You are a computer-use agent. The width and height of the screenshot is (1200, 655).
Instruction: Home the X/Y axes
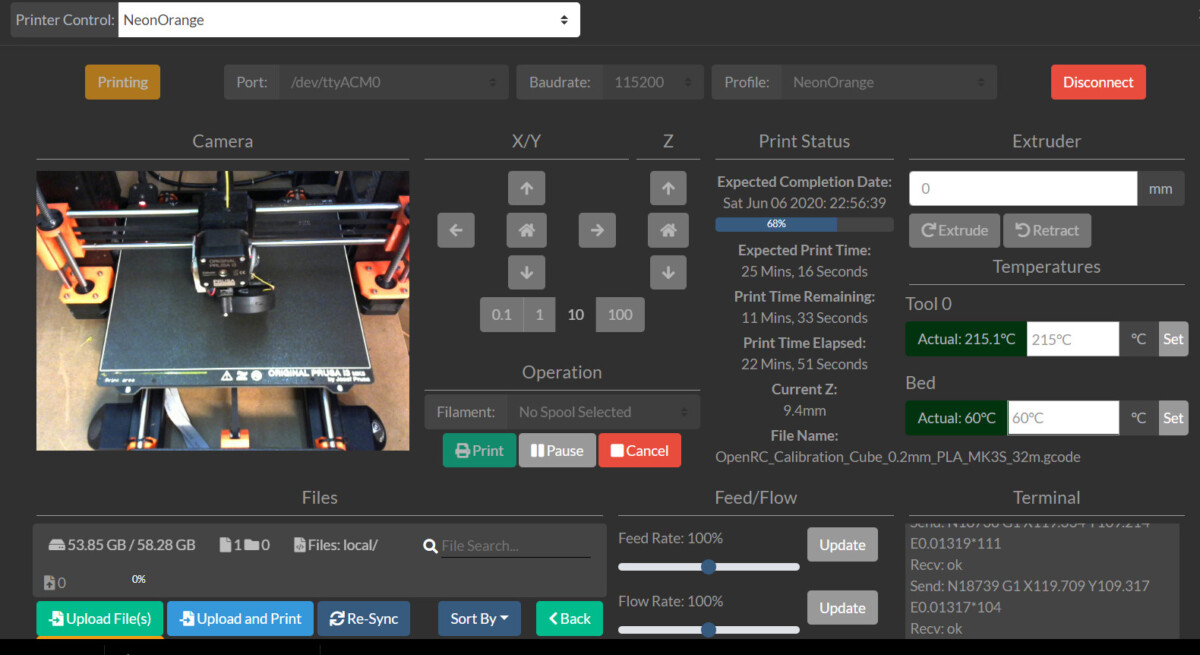click(x=526, y=230)
